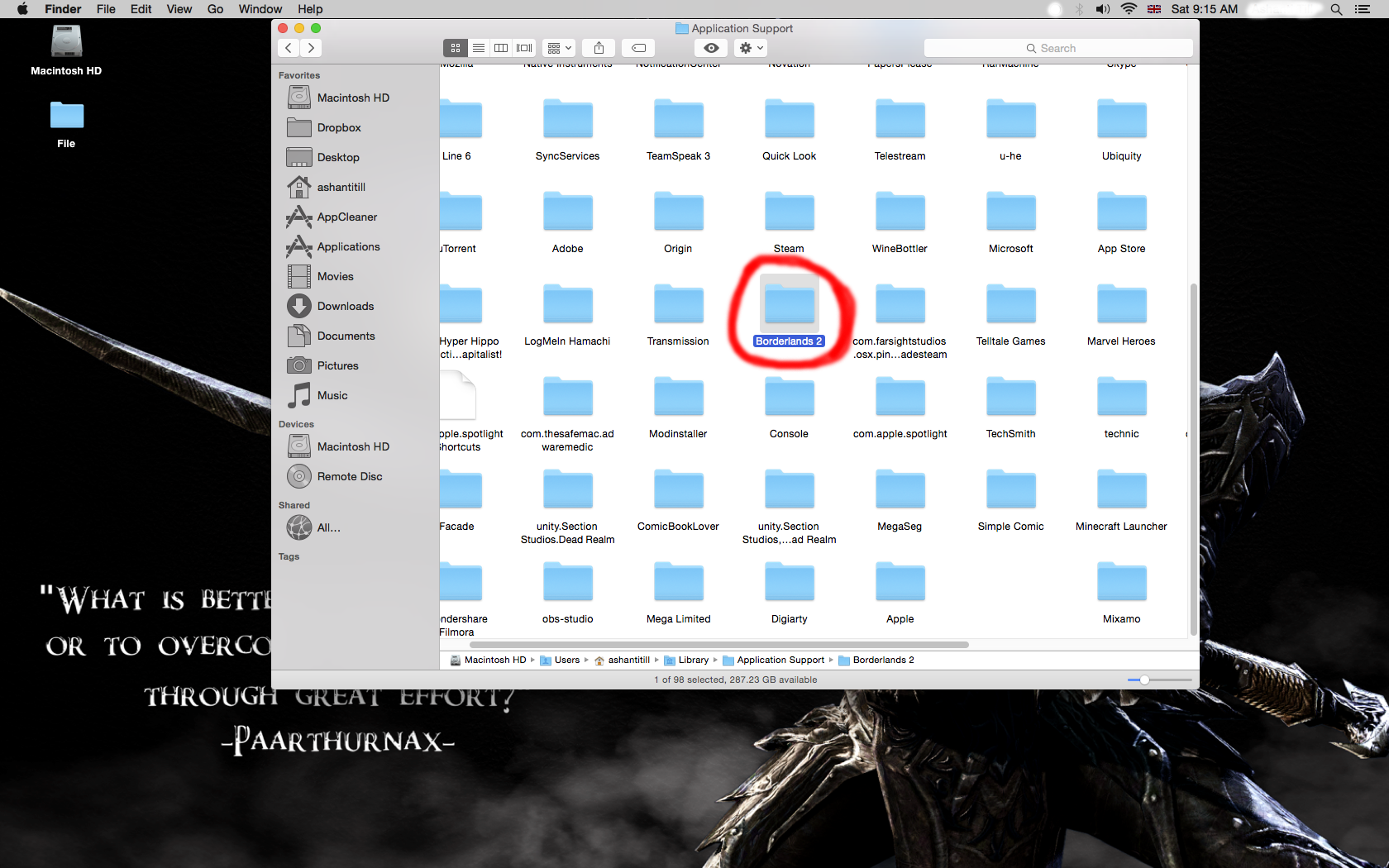1389x868 pixels.
Task: Open the View menu
Action: (x=179, y=9)
